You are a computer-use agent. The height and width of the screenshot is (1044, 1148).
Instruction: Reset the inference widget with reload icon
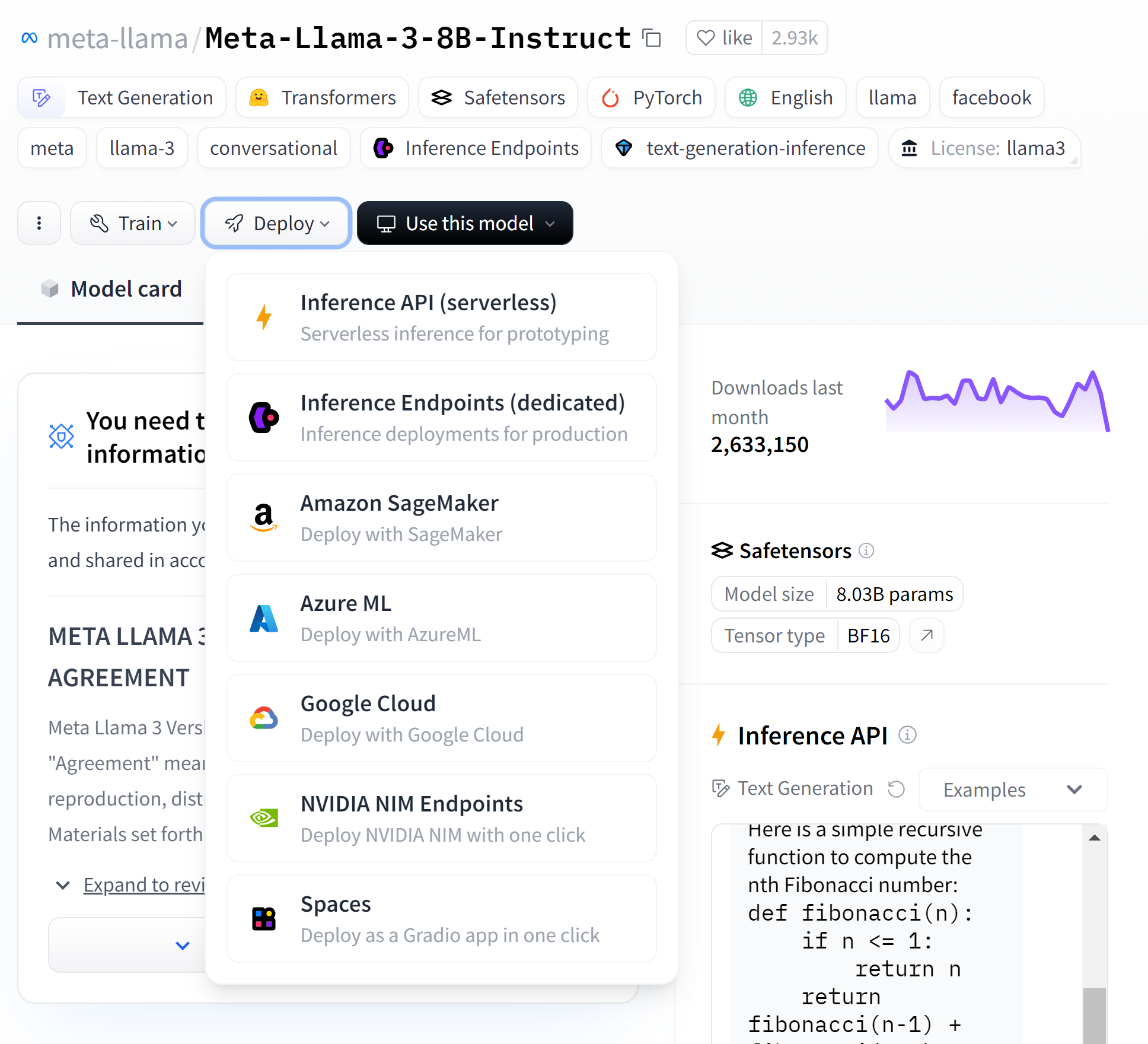(x=896, y=789)
